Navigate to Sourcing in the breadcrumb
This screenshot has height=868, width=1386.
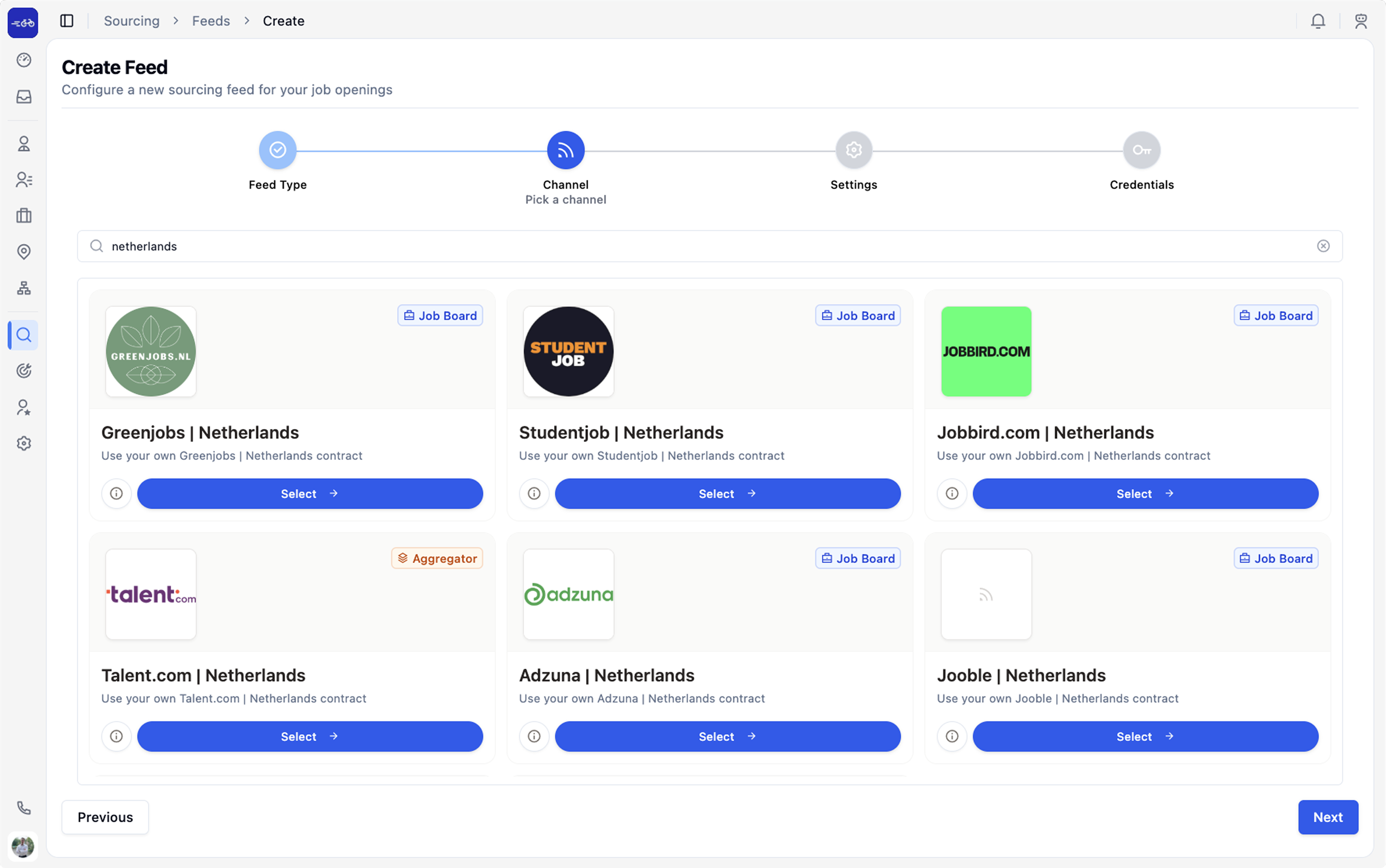(x=131, y=21)
